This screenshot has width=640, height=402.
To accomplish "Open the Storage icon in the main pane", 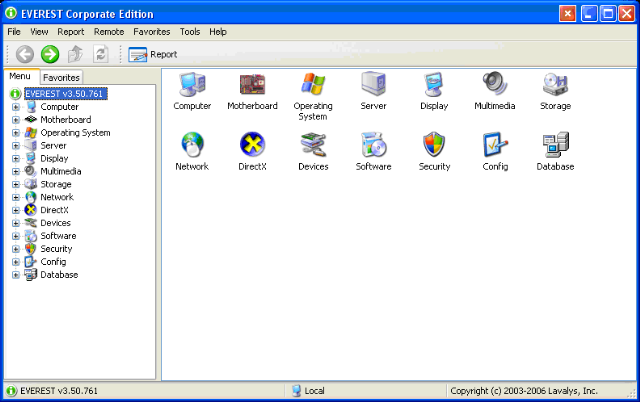I will click(555, 84).
